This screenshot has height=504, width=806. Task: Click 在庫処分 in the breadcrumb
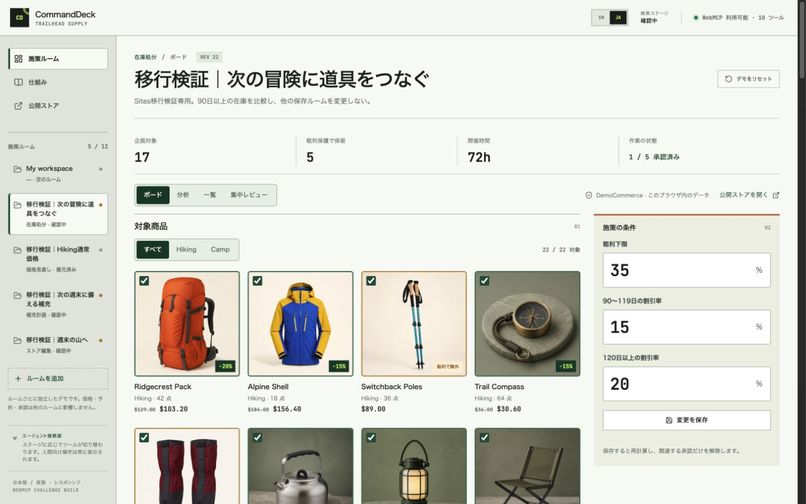[145, 57]
